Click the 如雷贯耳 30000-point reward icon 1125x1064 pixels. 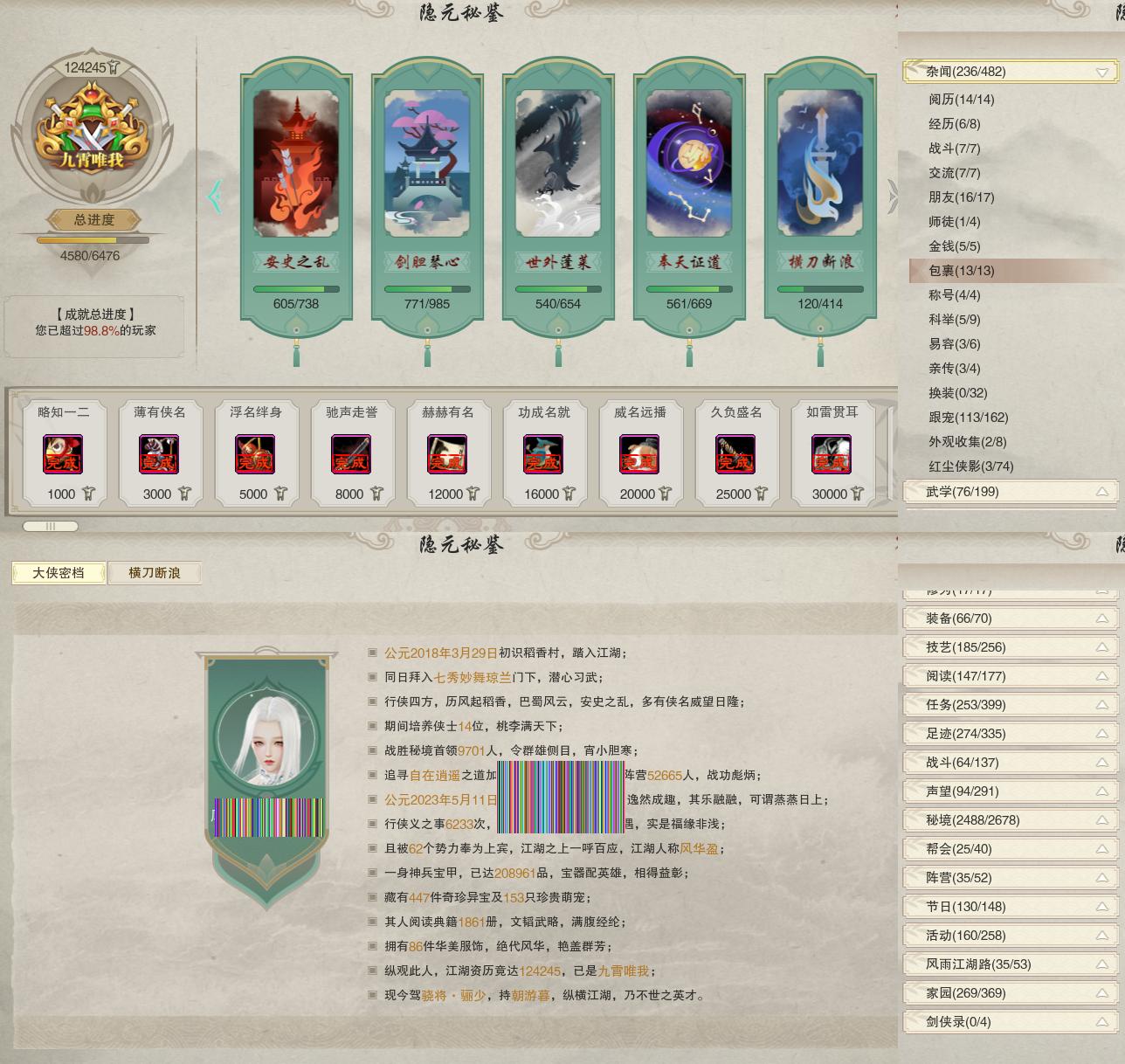(x=832, y=454)
